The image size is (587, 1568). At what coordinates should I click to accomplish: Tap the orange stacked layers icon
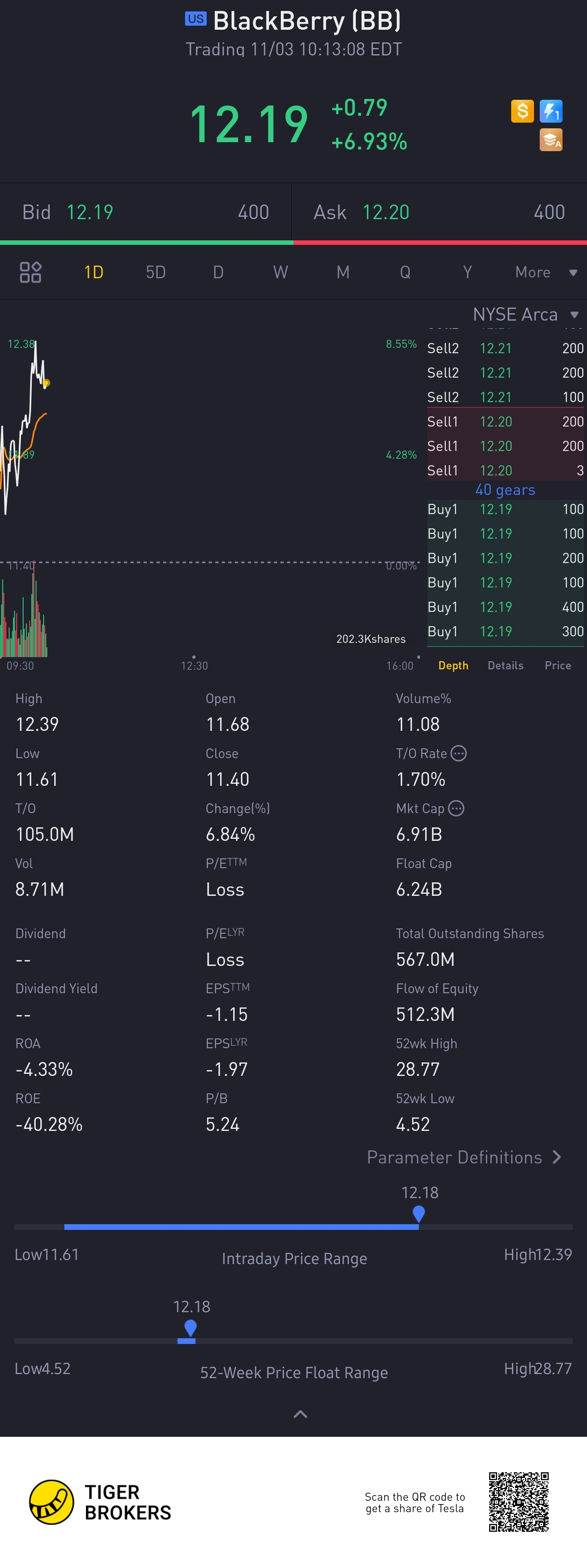550,140
